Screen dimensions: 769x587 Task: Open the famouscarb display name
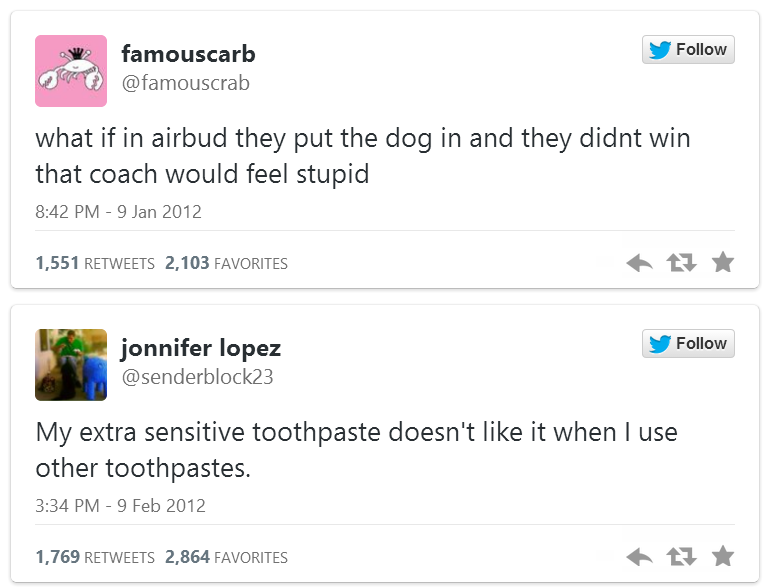point(188,53)
